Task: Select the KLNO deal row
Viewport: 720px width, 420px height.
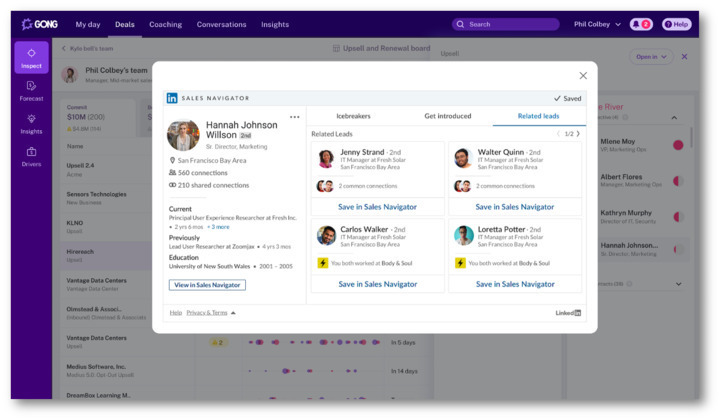Action: click(x=106, y=227)
